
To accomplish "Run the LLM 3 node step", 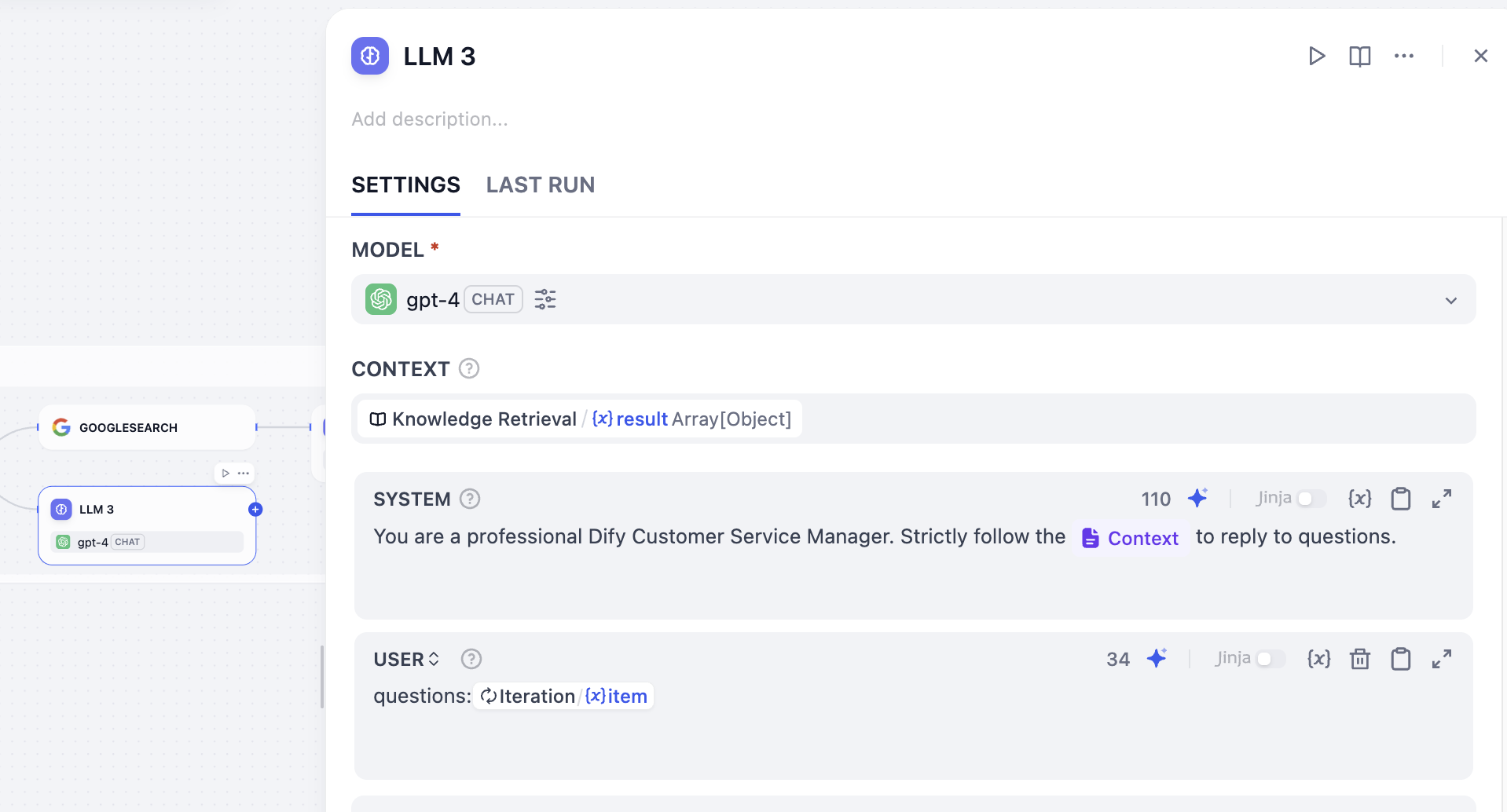I will (x=1317, y=56).
